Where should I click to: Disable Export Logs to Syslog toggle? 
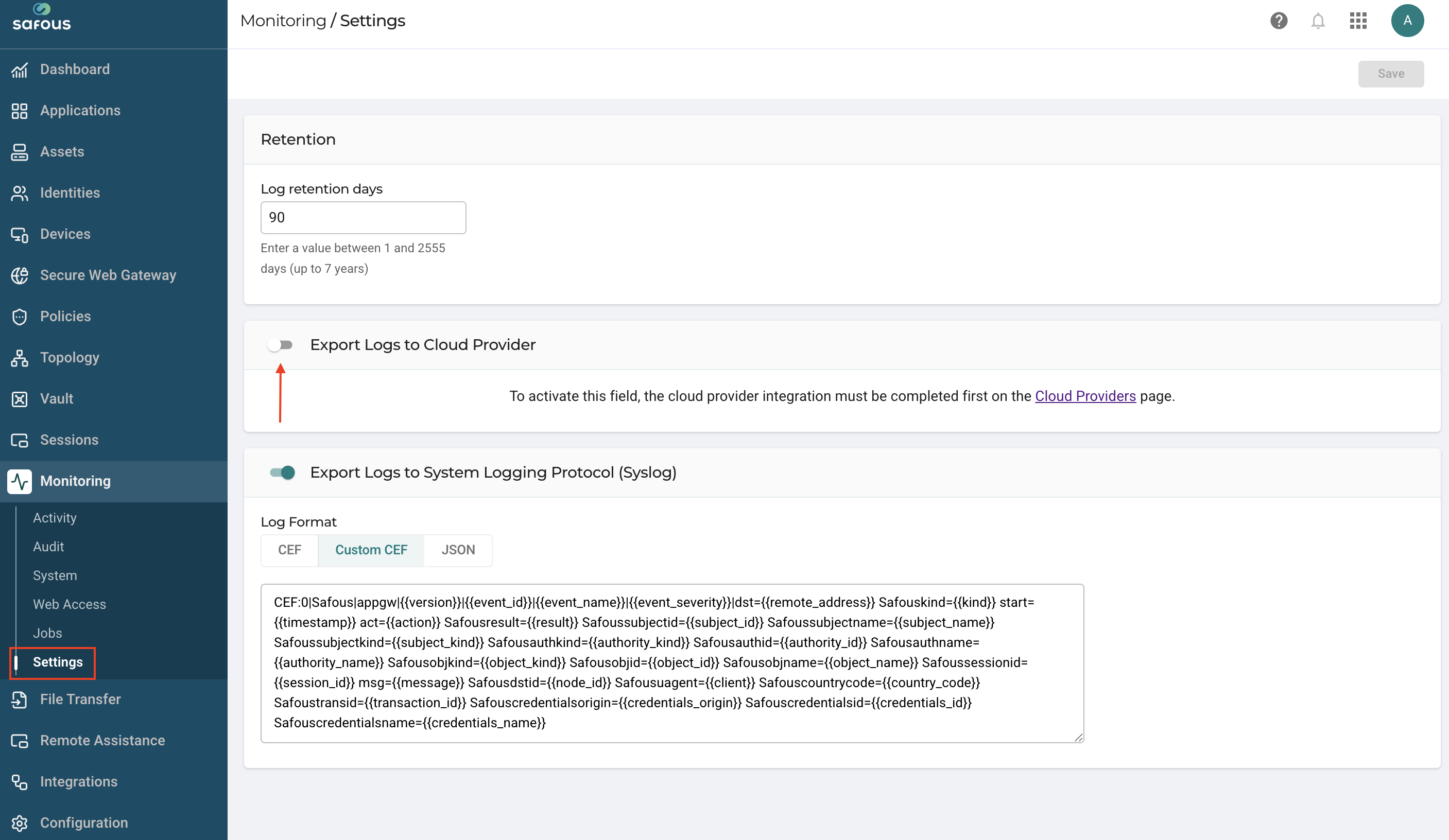tap(282, 472)
